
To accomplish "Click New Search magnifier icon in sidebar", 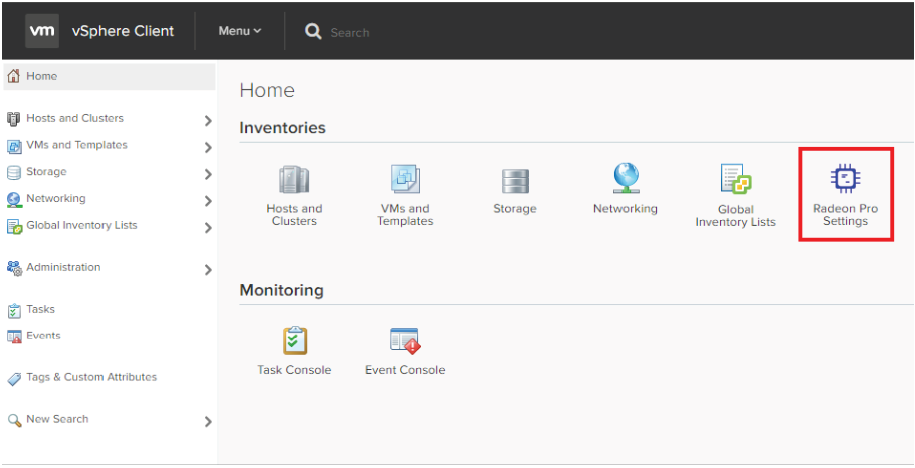I will click(x=14, y=420).
